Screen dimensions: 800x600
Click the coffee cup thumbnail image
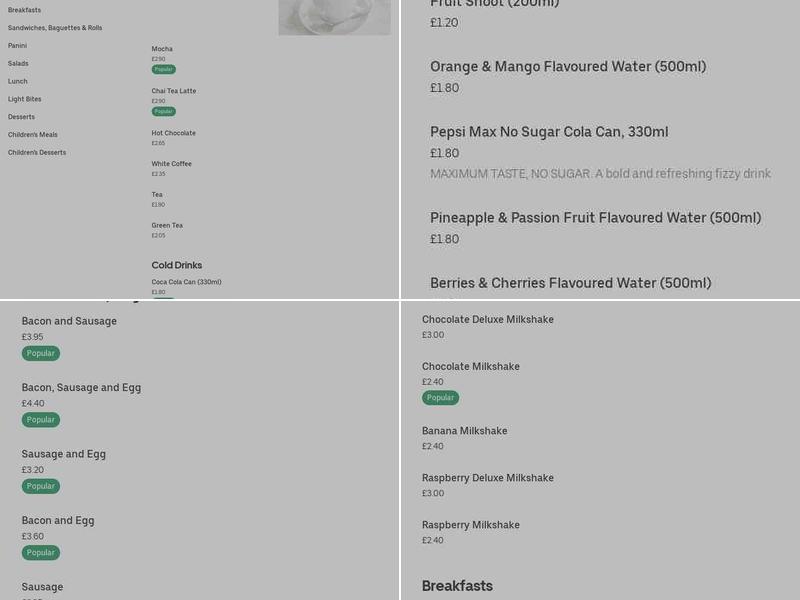(334, 17)
